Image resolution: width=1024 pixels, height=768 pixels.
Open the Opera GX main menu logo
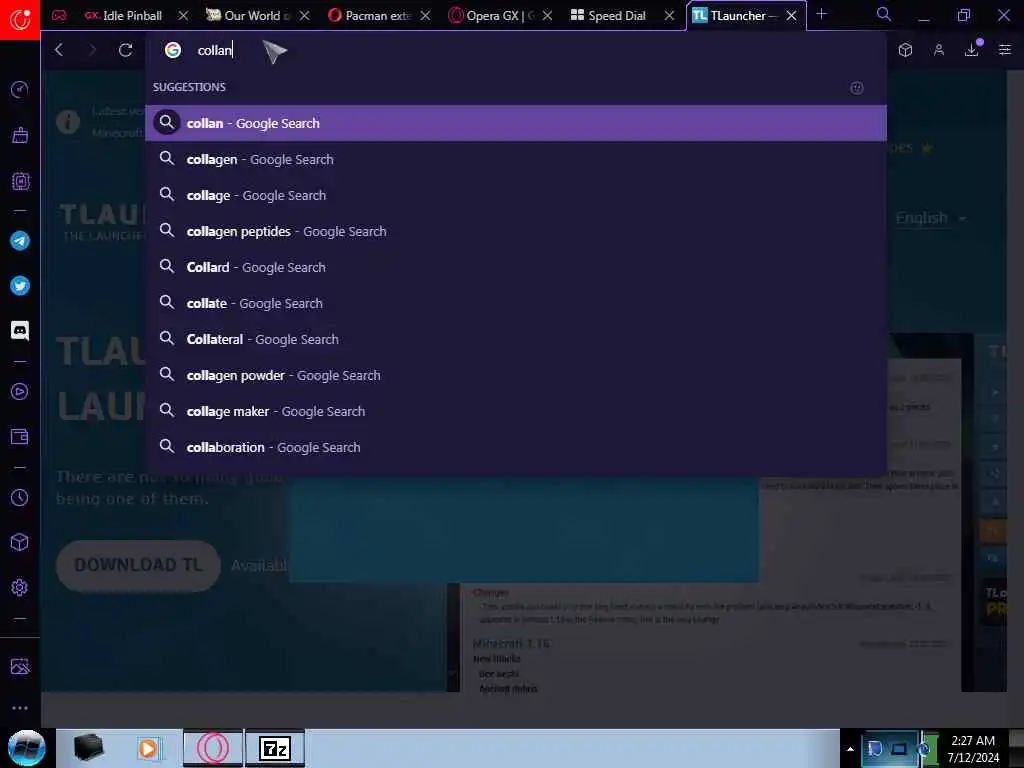pos(20,19)
